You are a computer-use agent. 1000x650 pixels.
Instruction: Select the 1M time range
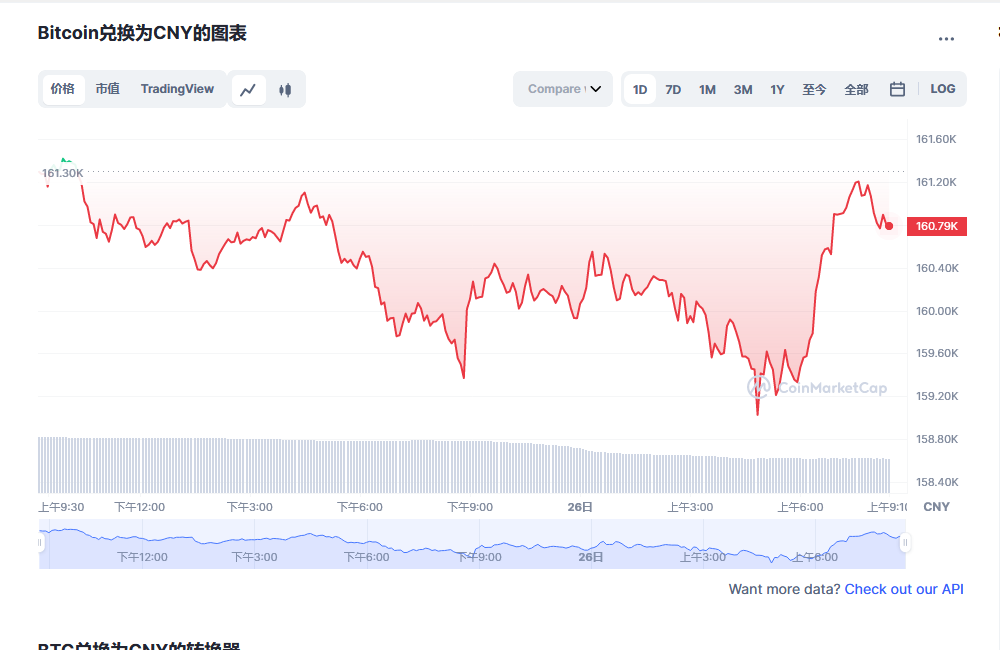(707, 89)
